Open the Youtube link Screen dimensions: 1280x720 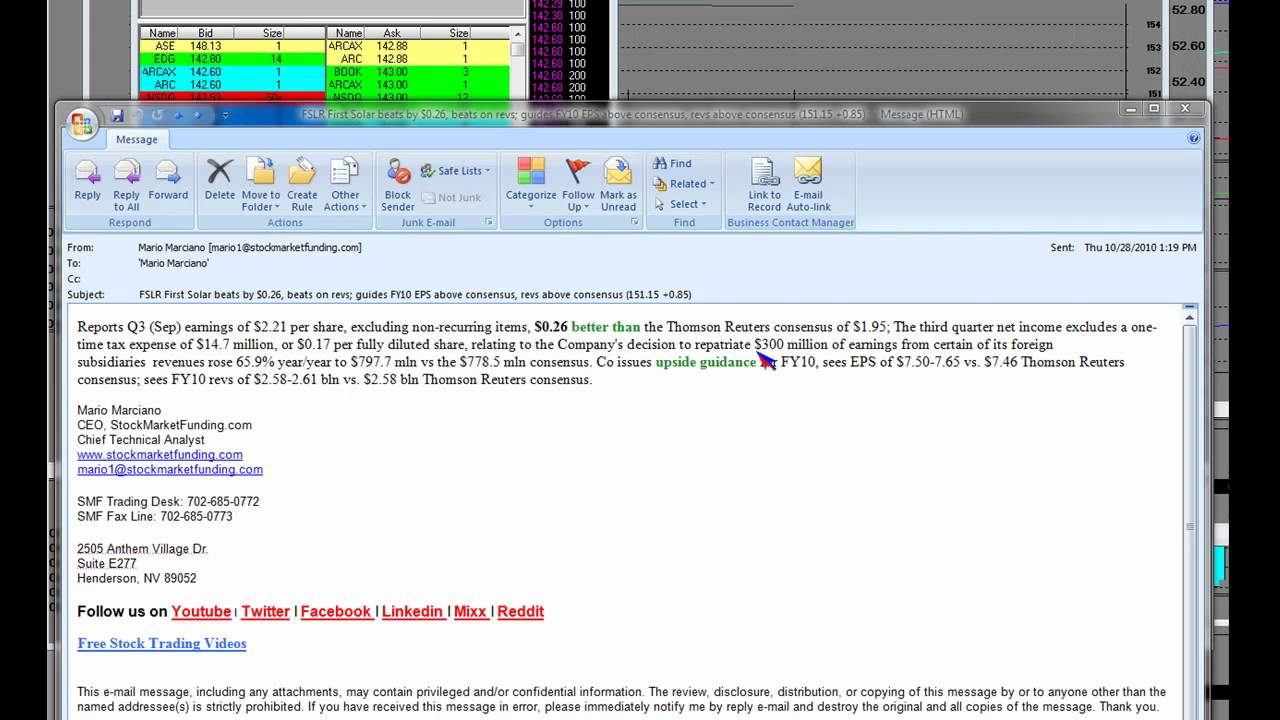point(201,611)
